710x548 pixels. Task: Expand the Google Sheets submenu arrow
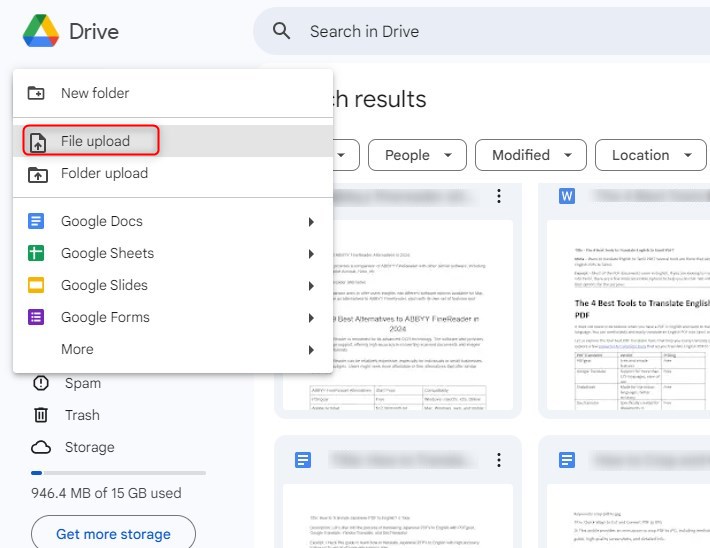click(311, 254)
